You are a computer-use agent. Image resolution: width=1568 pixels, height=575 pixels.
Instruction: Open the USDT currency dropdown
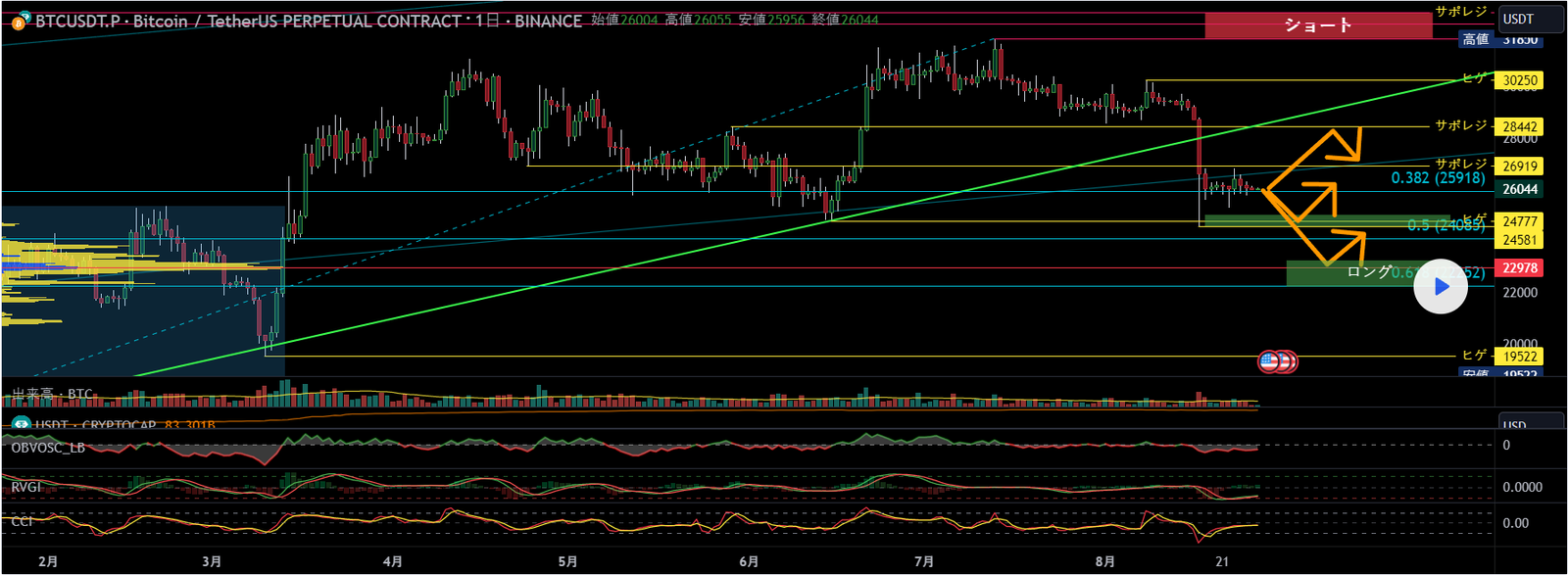coord(1530,20)
